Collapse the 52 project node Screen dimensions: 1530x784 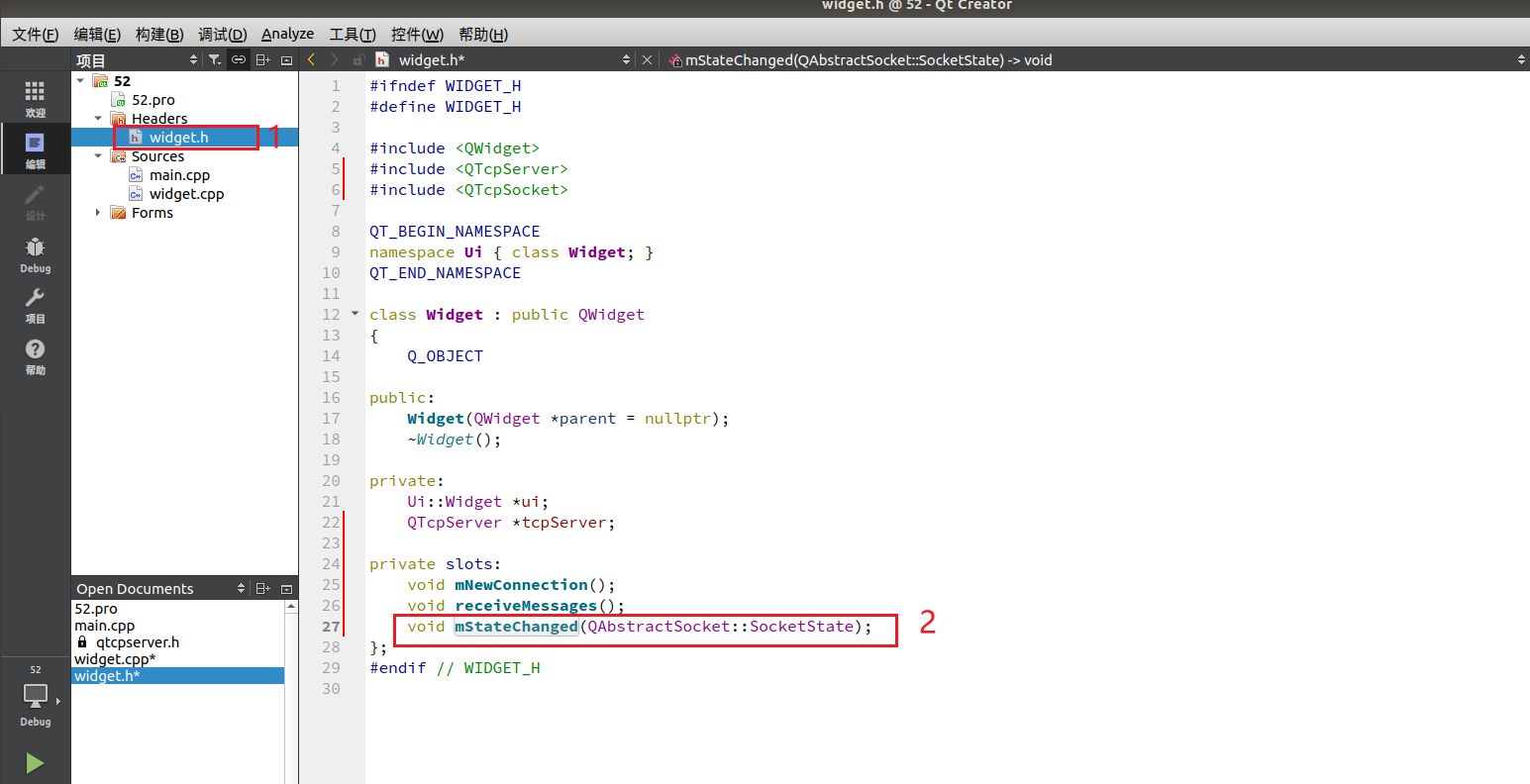coord(80,81)
